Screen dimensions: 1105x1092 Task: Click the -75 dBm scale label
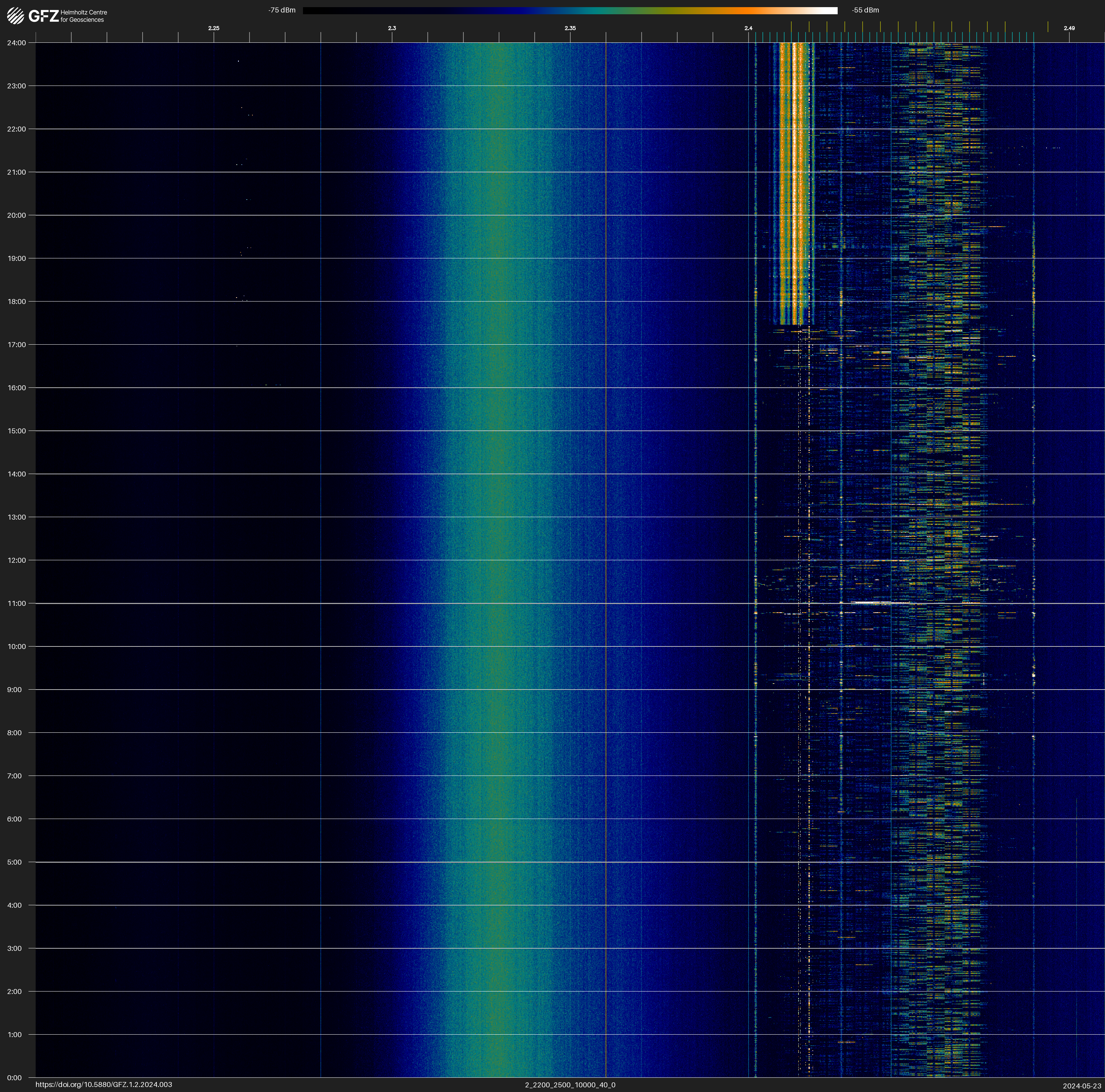click(282, 10)
